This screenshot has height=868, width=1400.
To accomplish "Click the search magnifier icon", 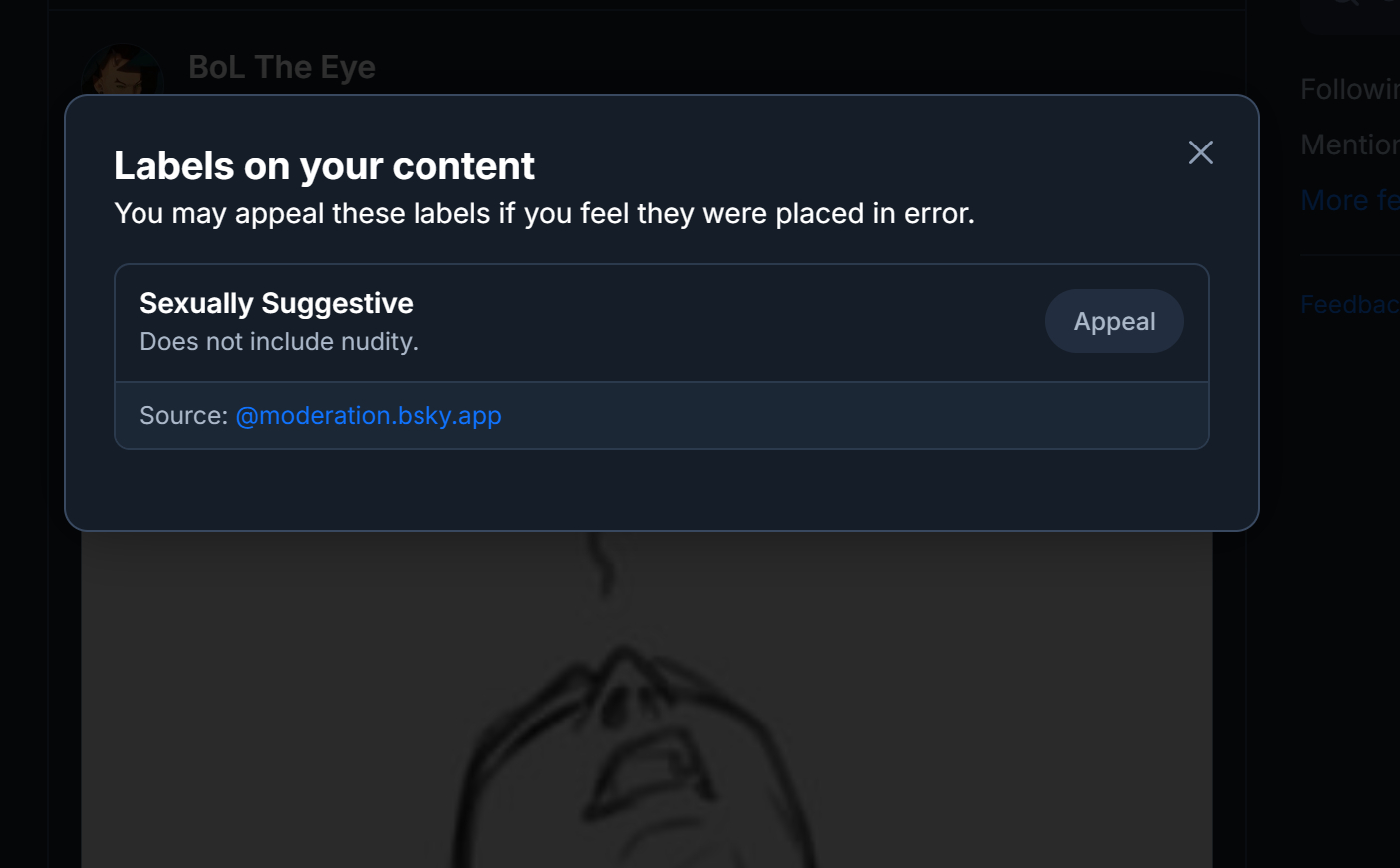I will pyautogui.click(x=1346, y=3).
